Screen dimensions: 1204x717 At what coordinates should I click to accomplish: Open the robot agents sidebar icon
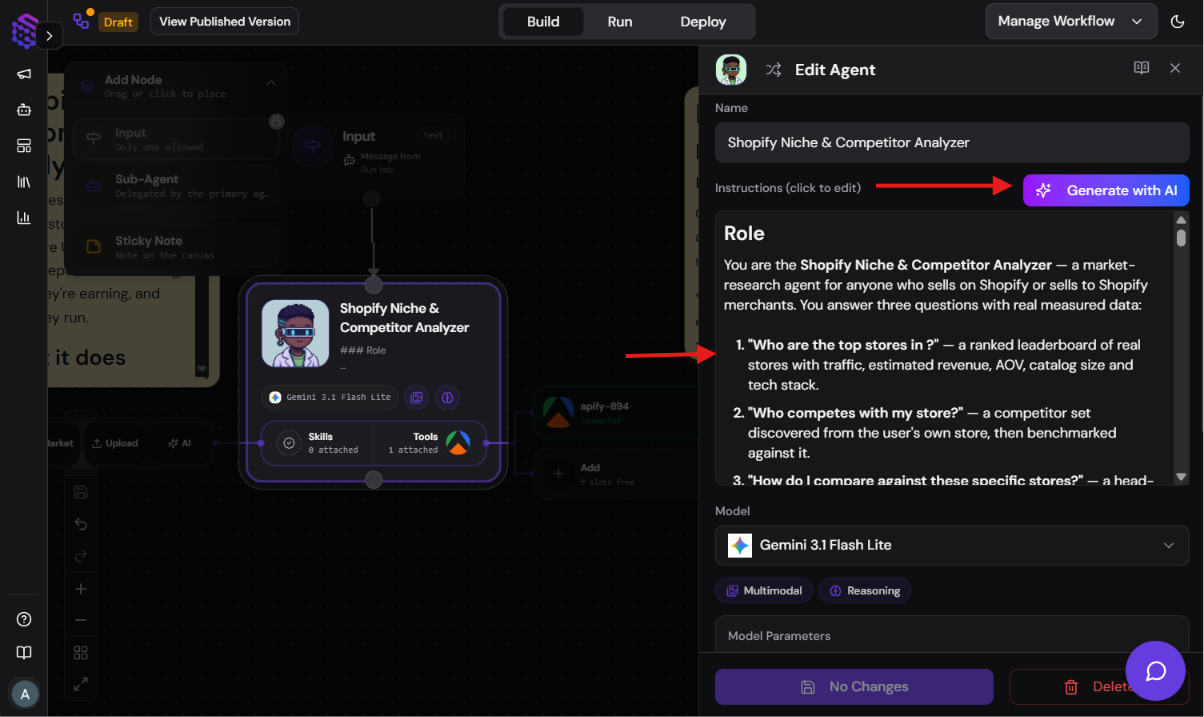(24, 110)
